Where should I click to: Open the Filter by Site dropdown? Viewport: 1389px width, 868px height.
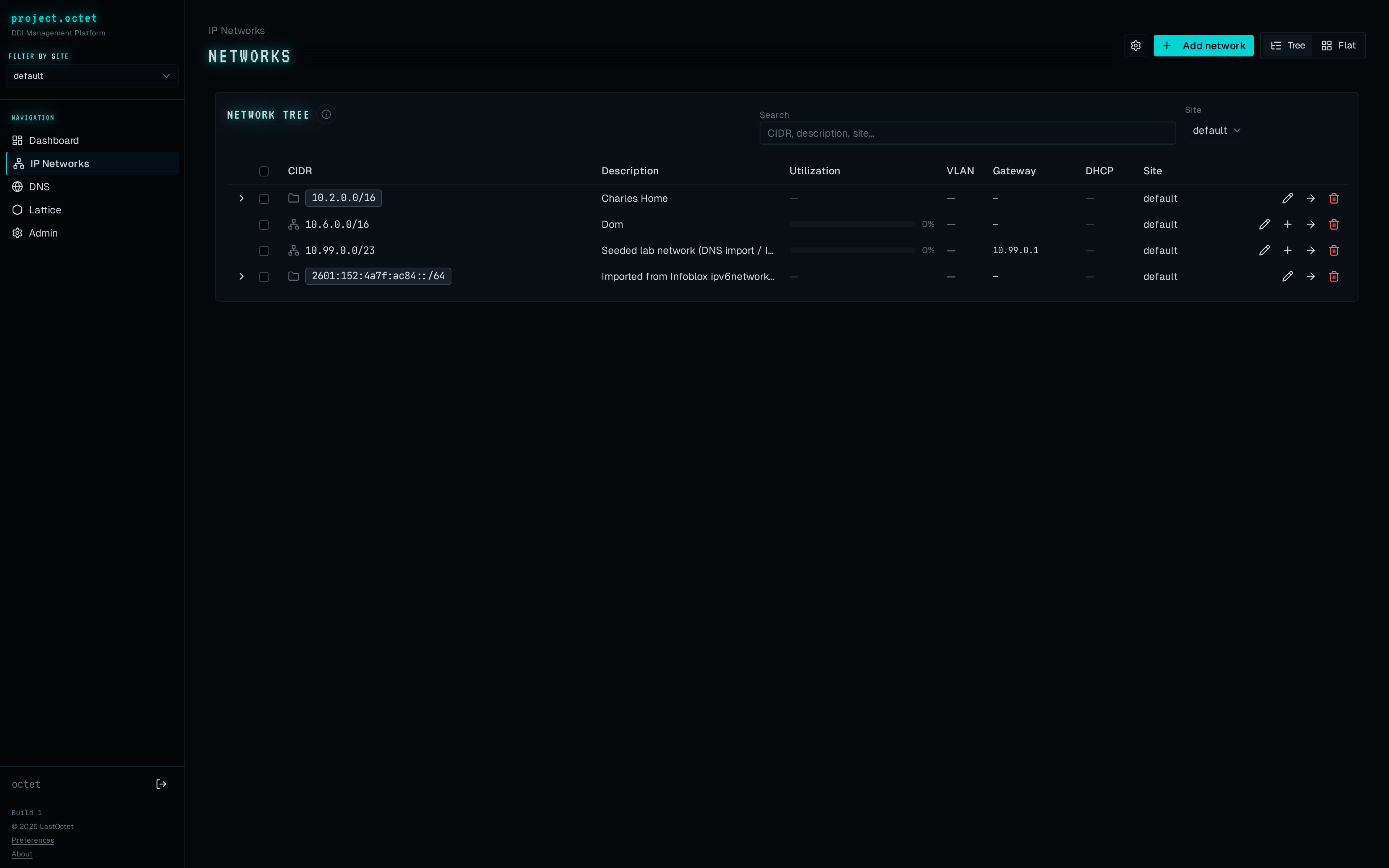coord(91,75)
